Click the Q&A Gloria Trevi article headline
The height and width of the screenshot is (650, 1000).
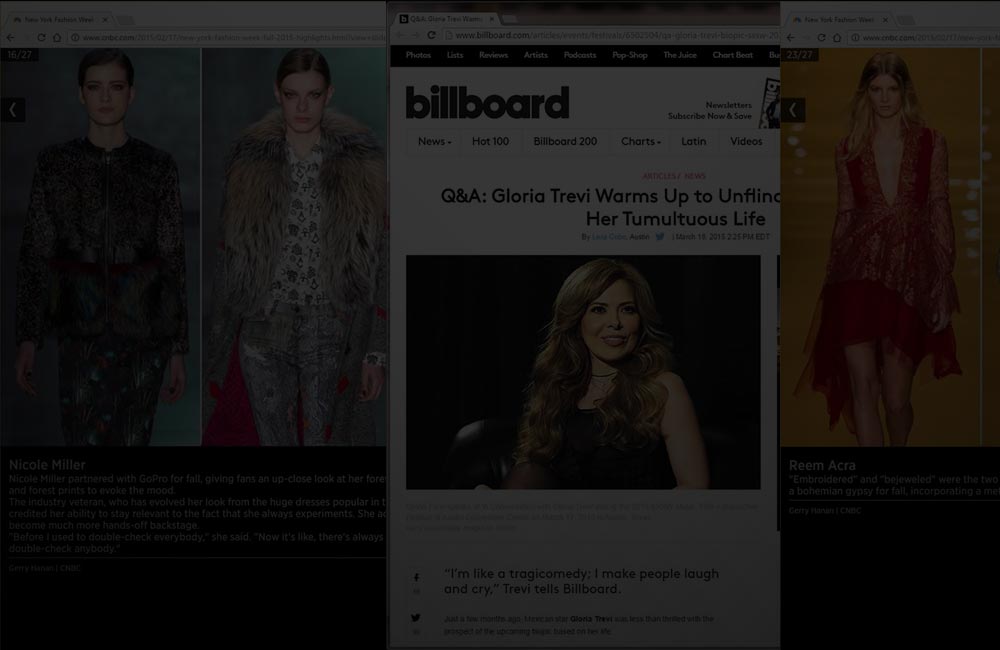tap(610, 207)
